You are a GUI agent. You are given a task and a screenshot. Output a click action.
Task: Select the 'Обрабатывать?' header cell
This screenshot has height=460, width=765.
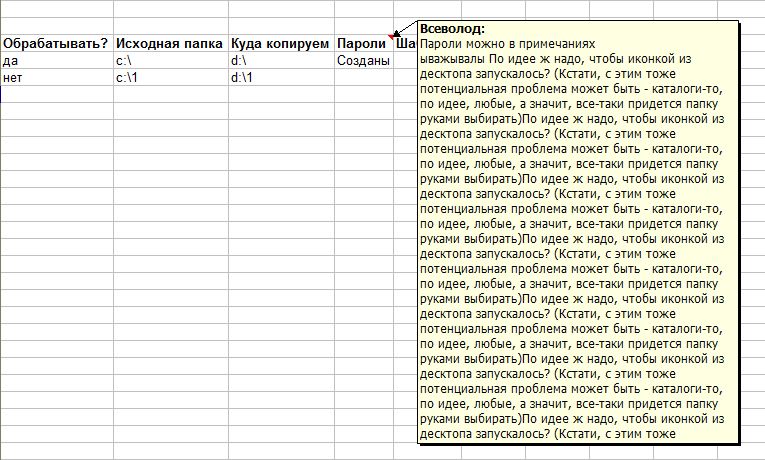click(x=57, y=43)
